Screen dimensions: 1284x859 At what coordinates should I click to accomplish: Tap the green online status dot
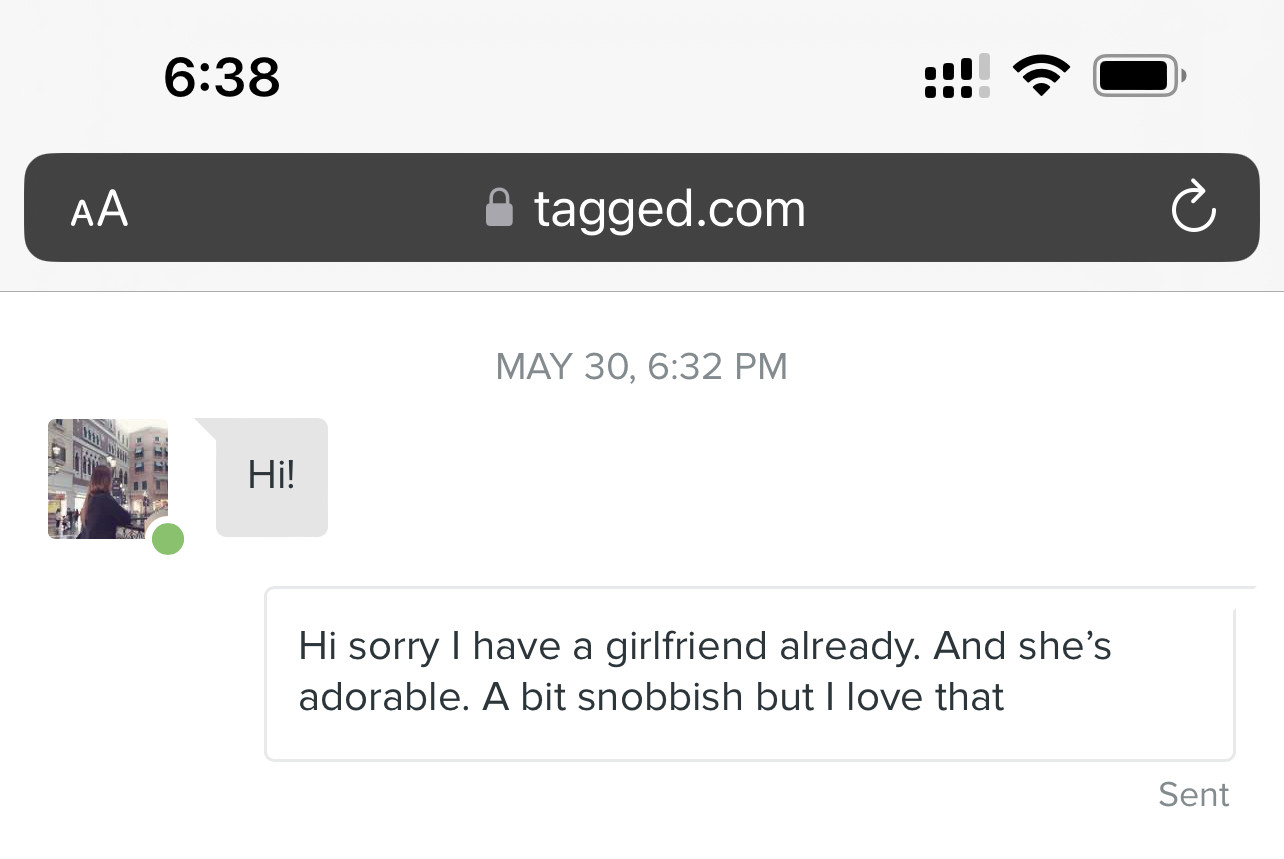tap(168, 539)
